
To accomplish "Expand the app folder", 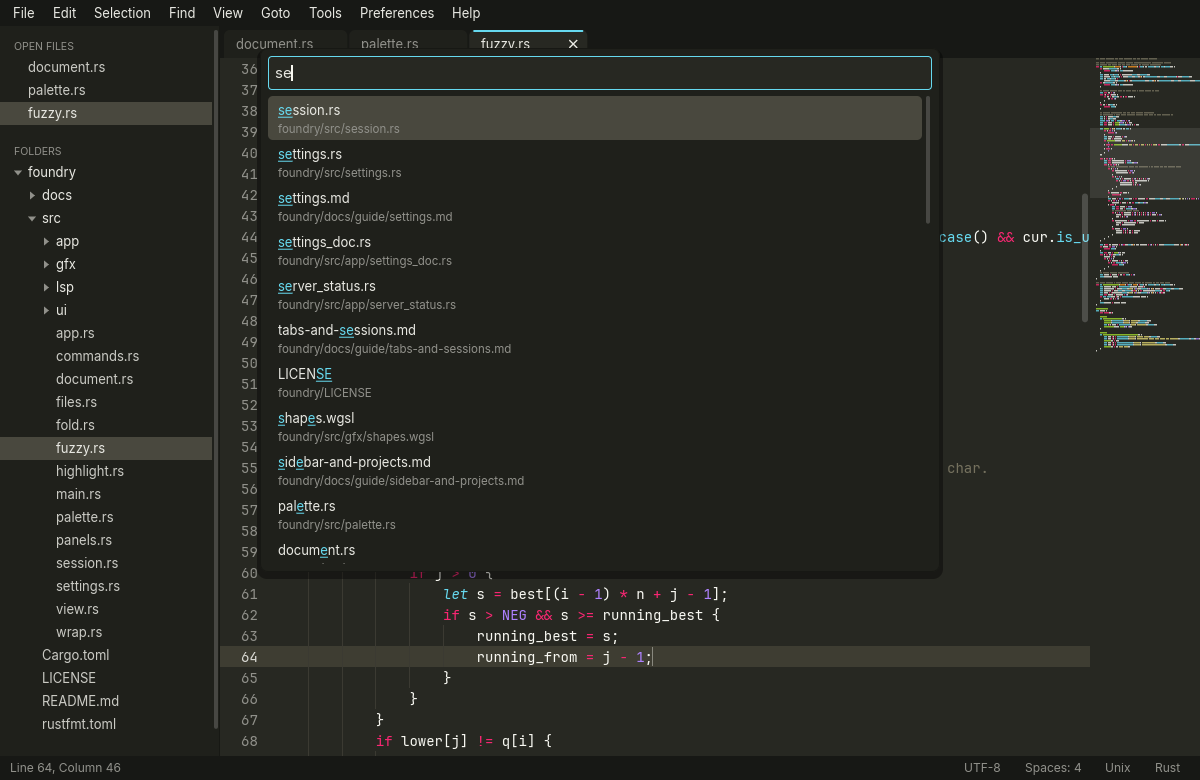I will point(46,241).
